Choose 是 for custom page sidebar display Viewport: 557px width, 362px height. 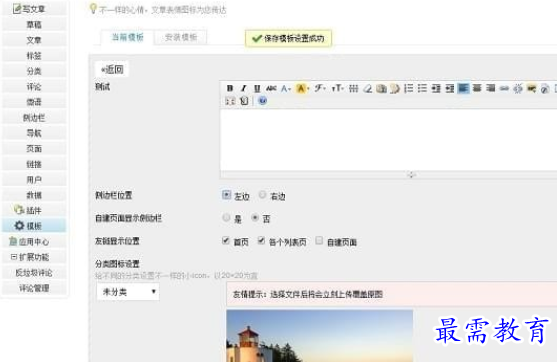[x=226, y=217]
